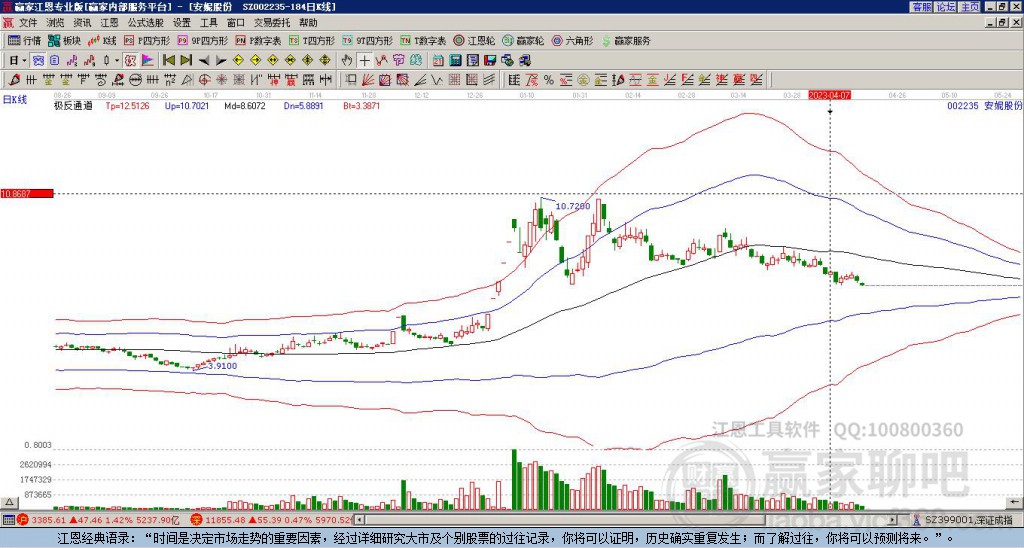This screenshot has width=1024, height=548.
Task: Select the hand pan tool
Action: coord(347,60)
